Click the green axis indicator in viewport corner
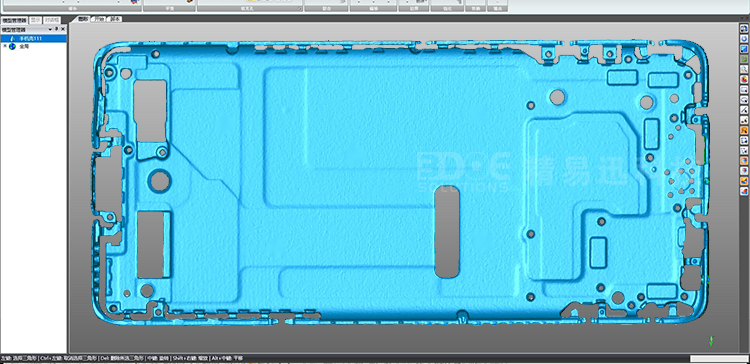 tap(711, 341)
